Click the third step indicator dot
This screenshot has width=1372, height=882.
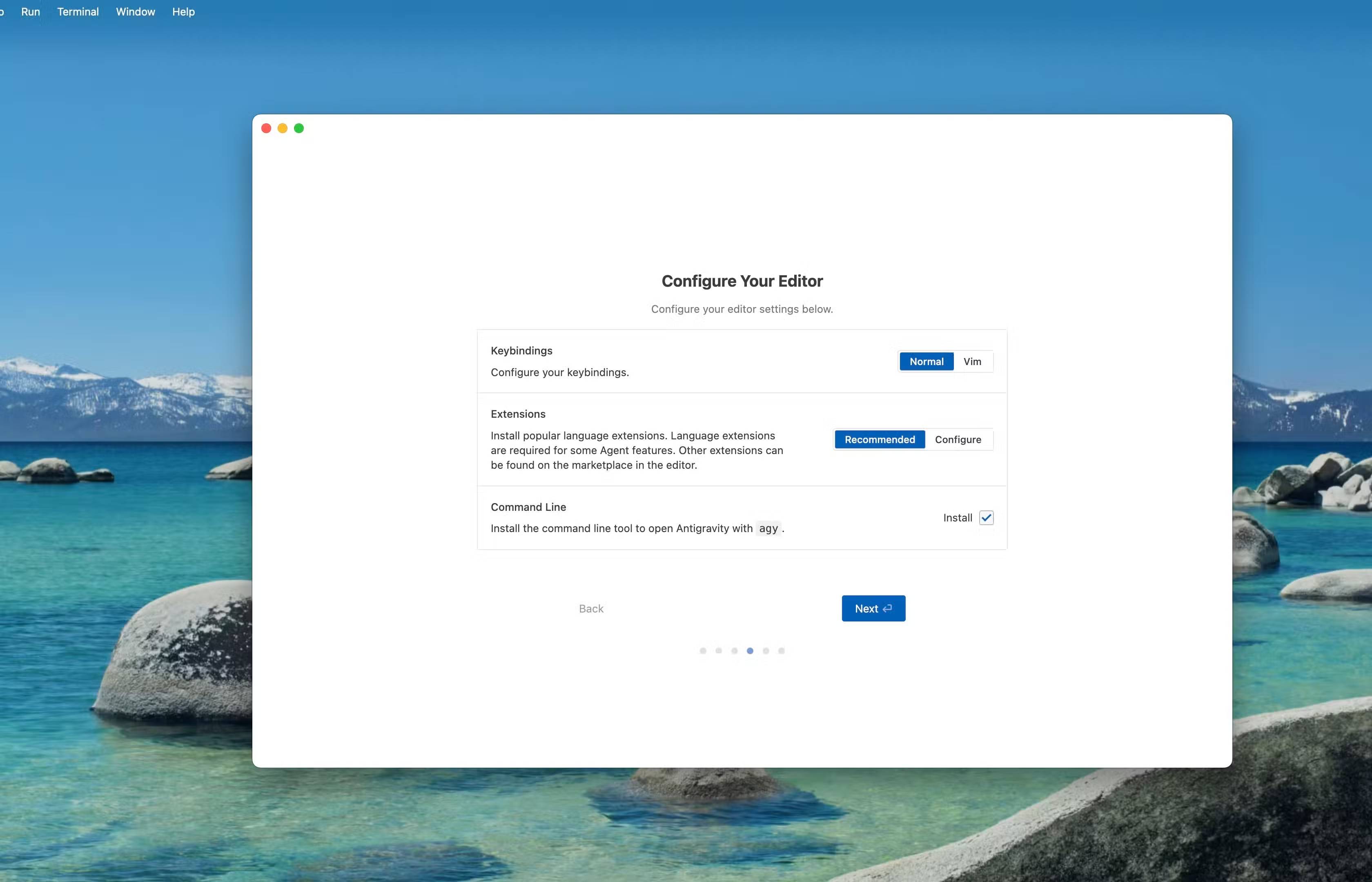(x=734, y=650)
